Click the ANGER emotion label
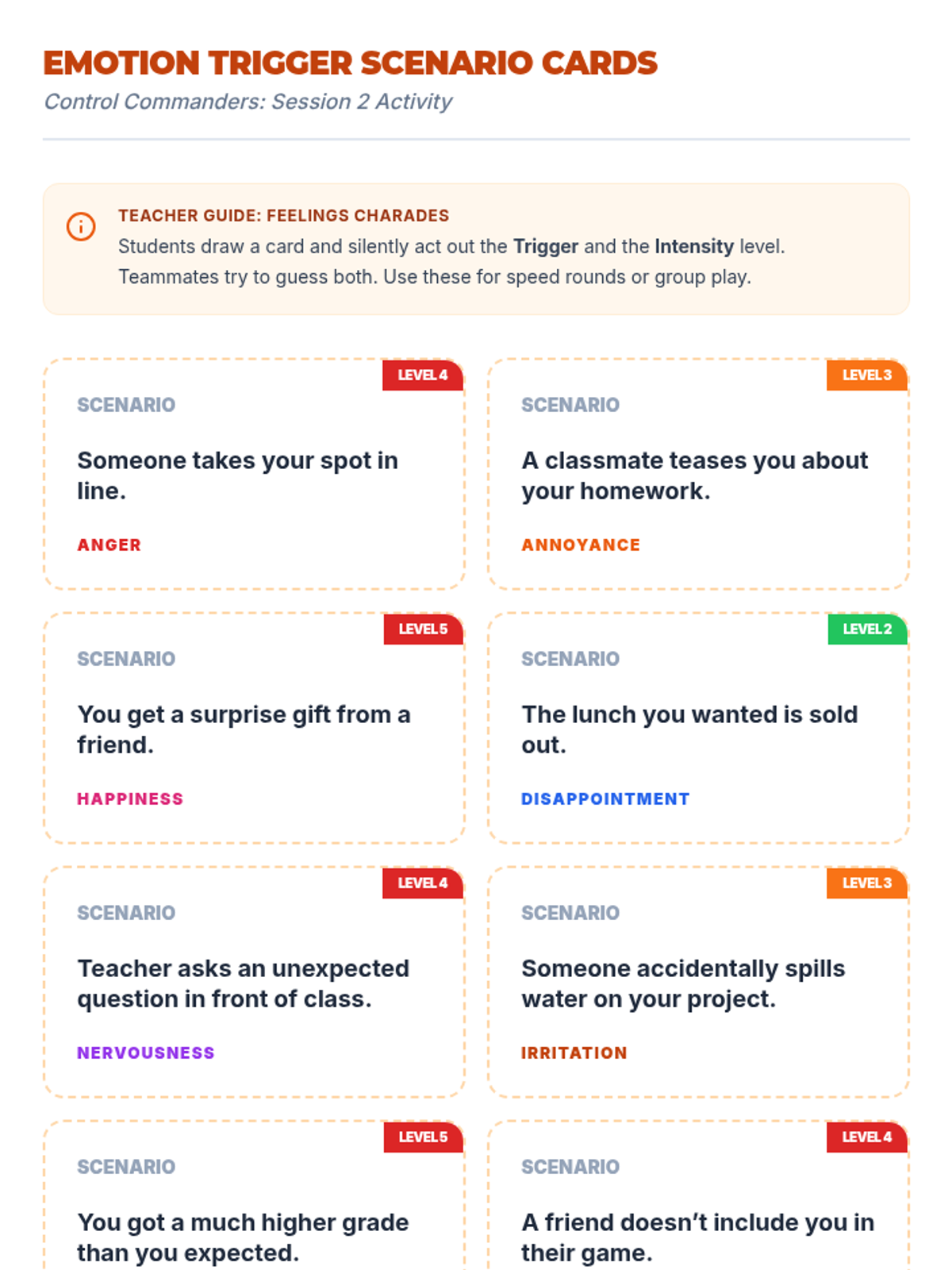952x1270 pixels. [x=109, y=545]
